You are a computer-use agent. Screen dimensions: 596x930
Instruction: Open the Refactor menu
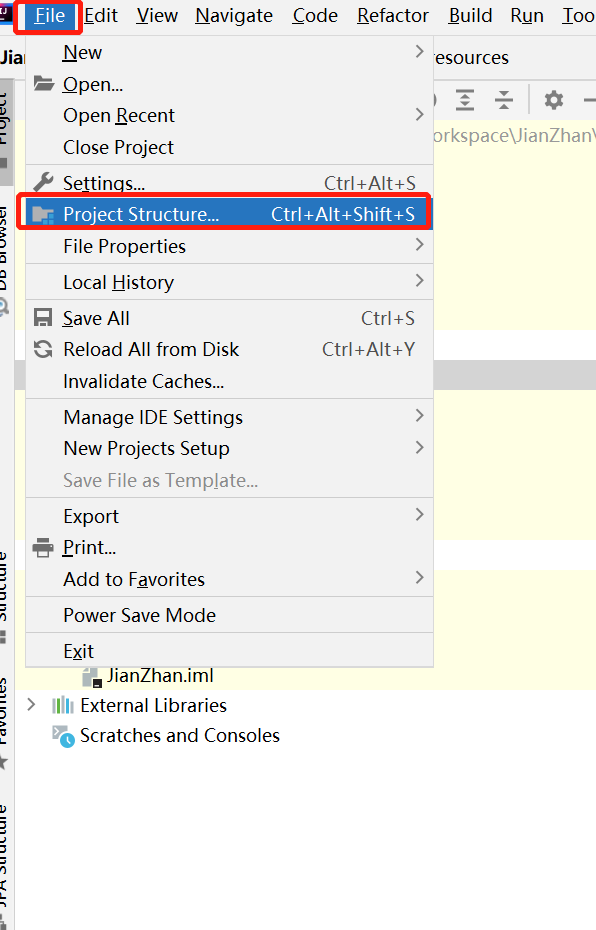(392, 15)
